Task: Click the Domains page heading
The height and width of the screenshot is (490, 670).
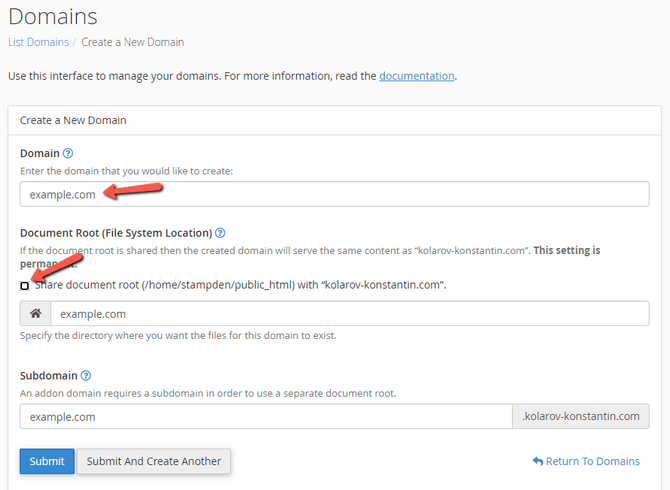Action: tap(52, 16)
